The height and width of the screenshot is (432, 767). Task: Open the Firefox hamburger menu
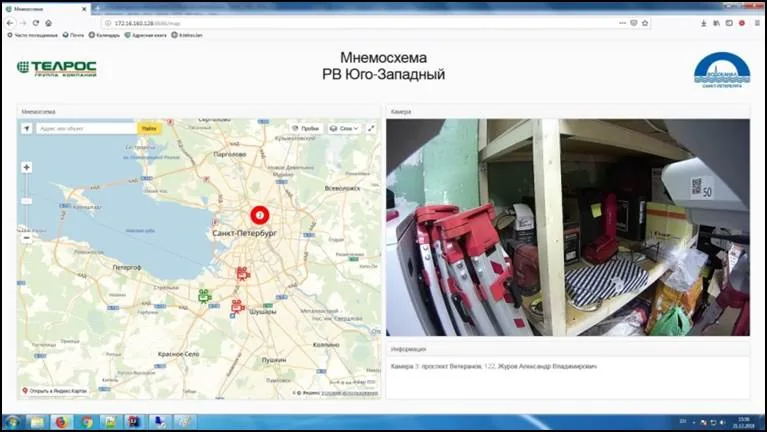pyautogui.click(x=757, y=23)
